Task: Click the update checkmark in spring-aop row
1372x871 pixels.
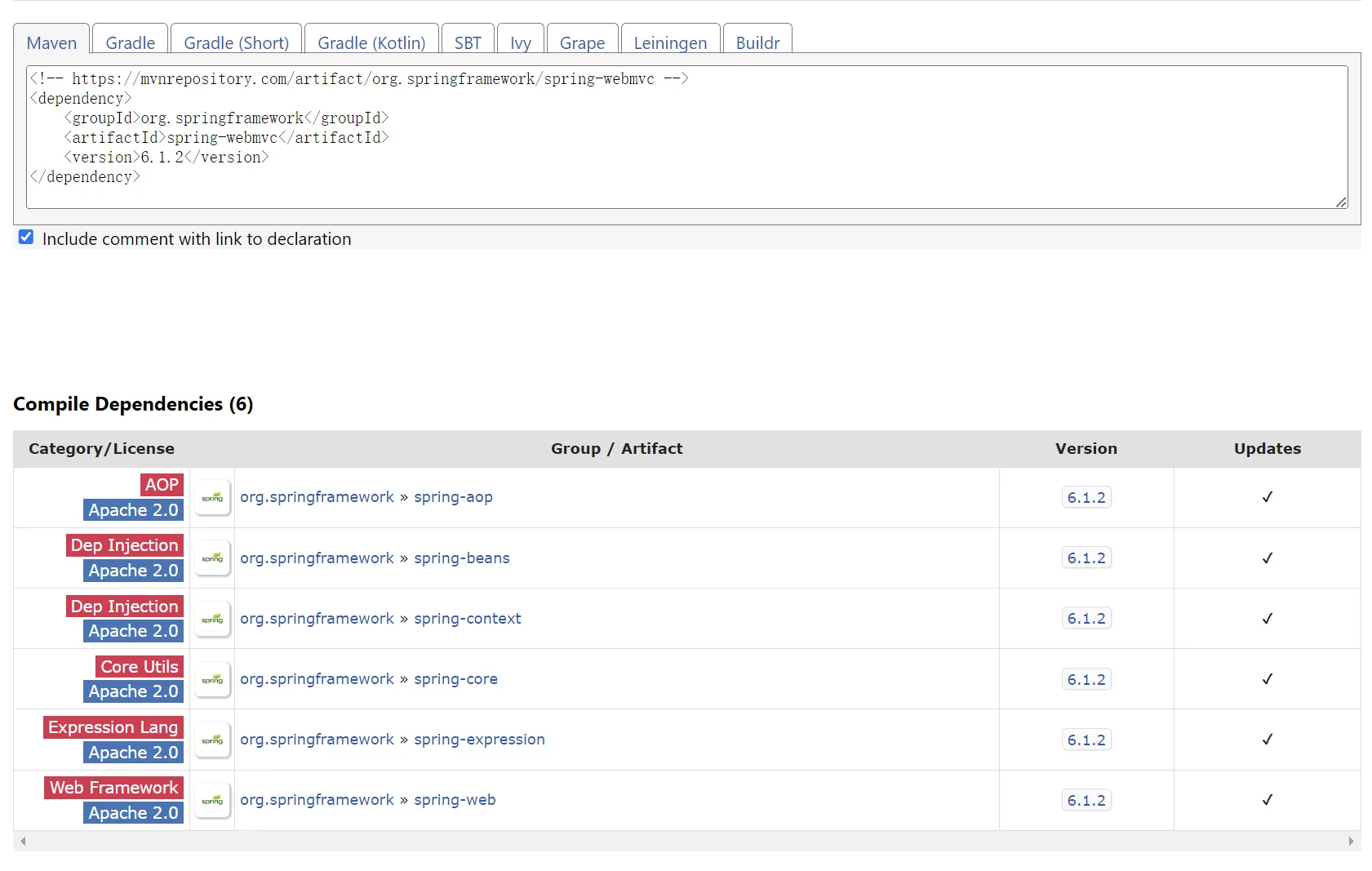Action: click(x=1267, y=497)
